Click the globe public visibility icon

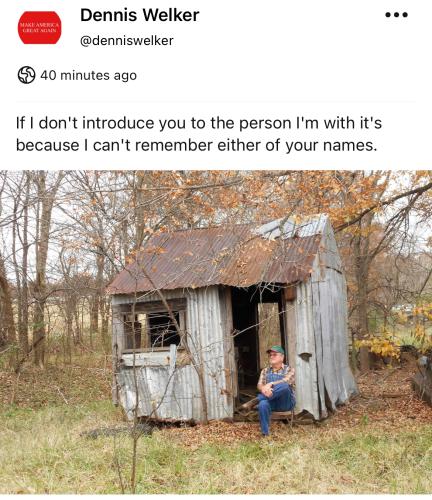[x=26, y=75]
